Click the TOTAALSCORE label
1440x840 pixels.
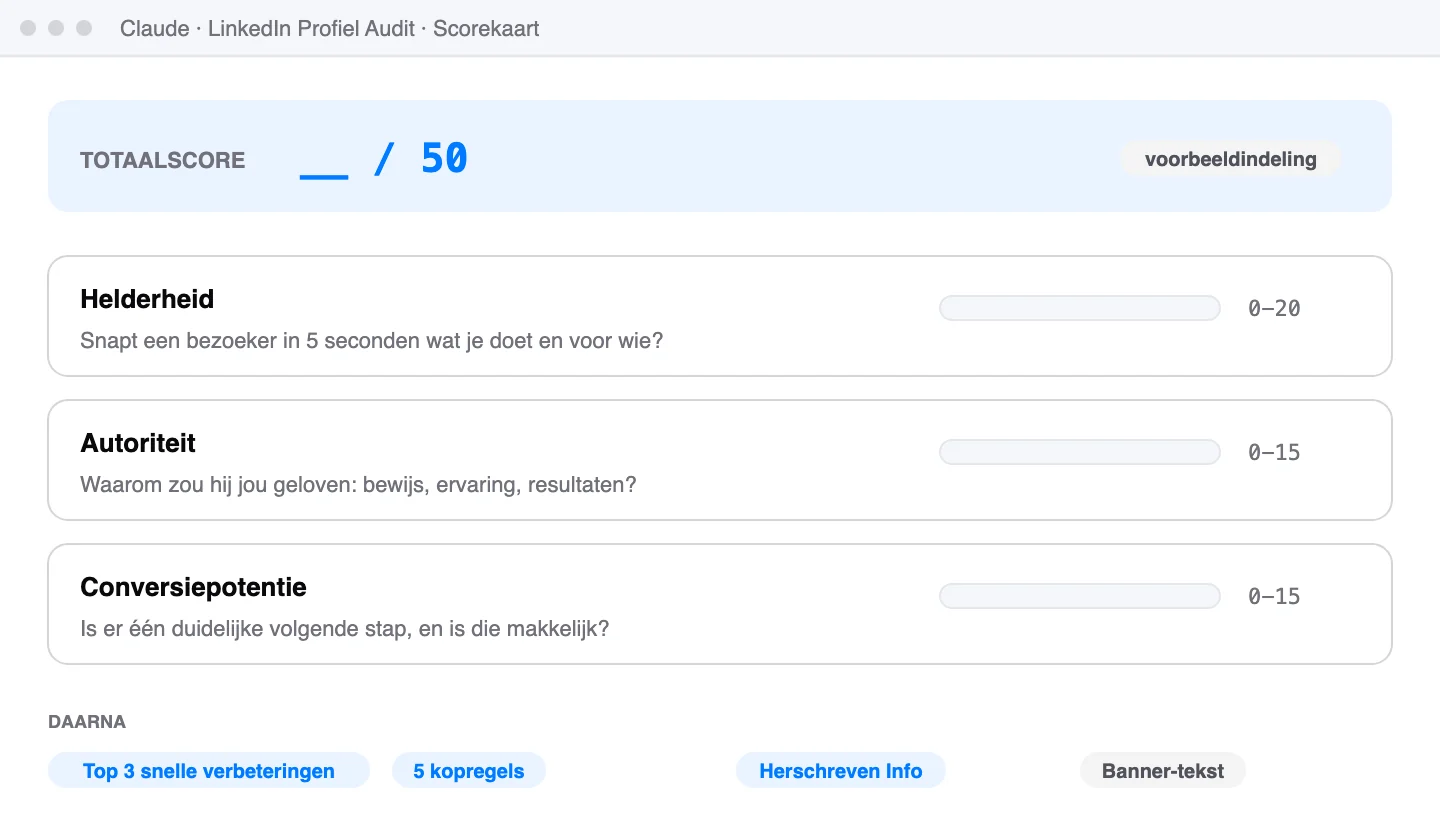[x=162, y=160]
